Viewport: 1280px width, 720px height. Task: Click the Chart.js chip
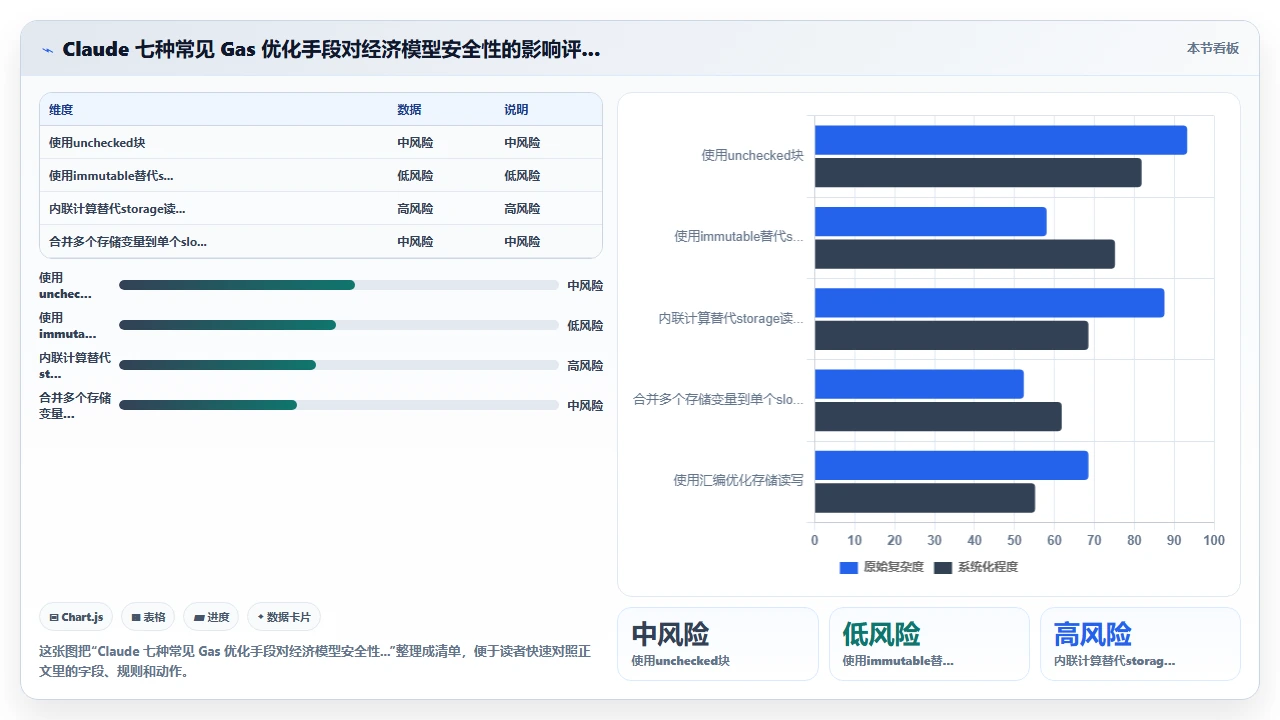pyautogui.click(x=77, y=617)
